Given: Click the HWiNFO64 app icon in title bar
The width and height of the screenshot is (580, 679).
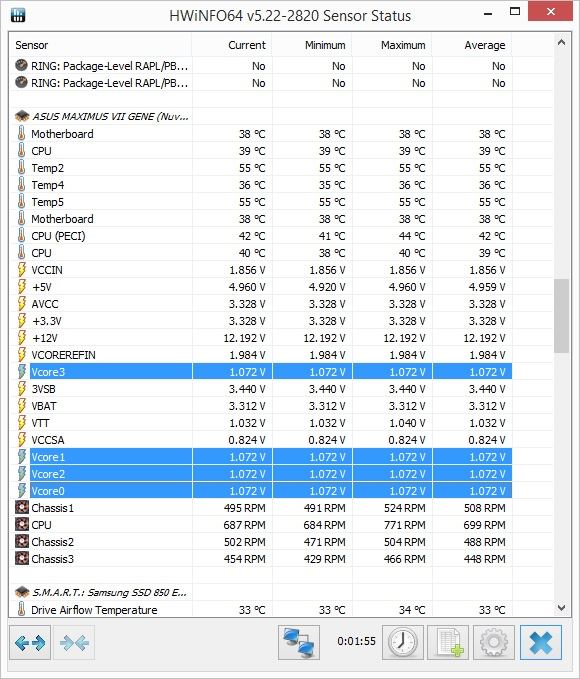Looking at the screenshot, I should [x=18, y=14].
